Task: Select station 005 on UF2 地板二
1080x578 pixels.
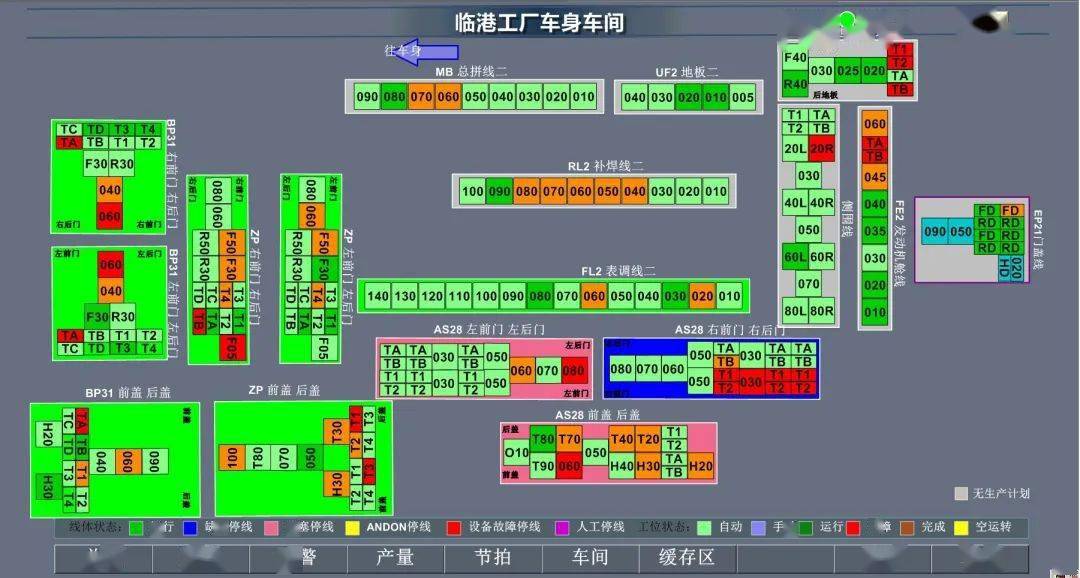Action: point(742,98)
